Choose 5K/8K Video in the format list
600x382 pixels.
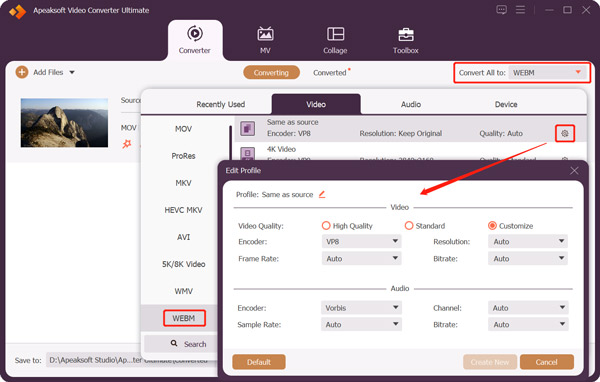click(x=183, y=264)
